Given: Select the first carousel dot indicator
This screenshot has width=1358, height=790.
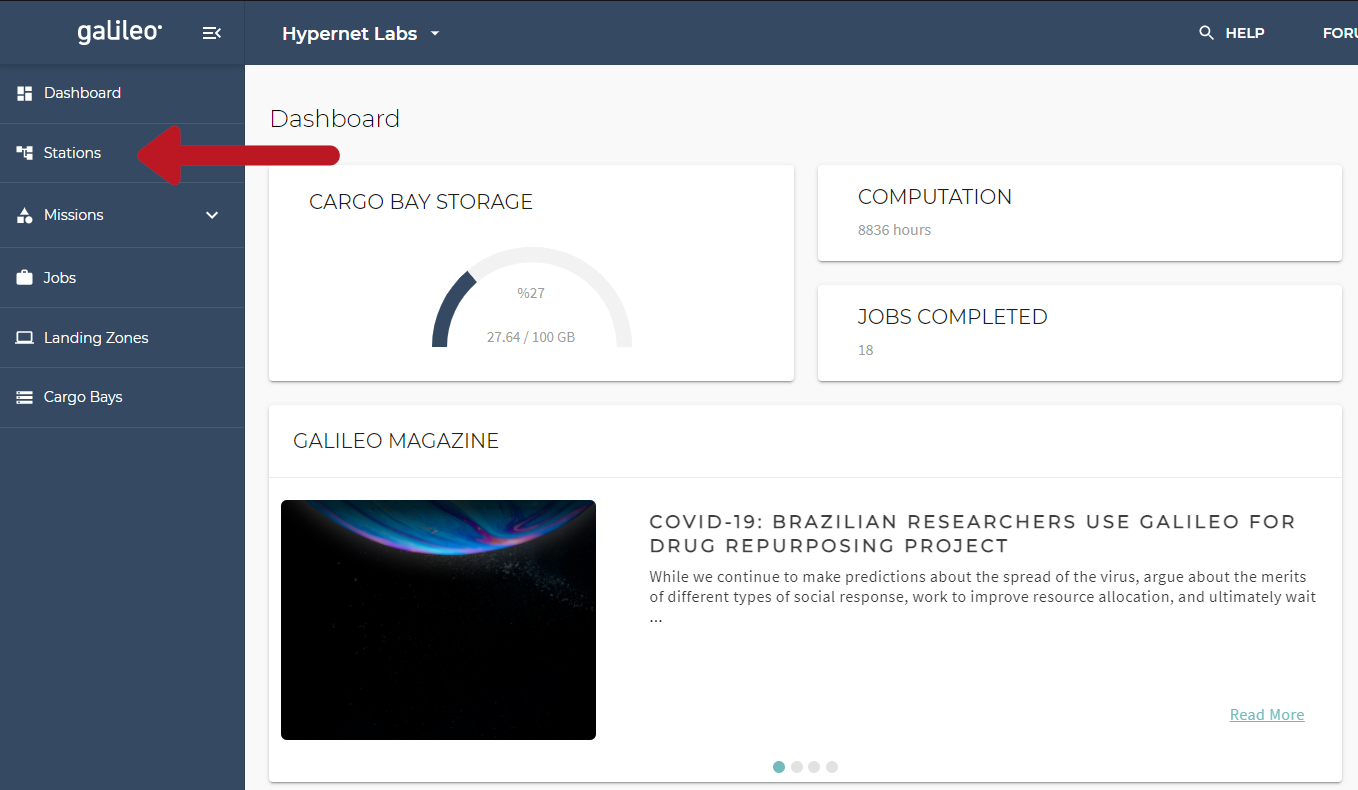Looking at the screenshot, I should tap(779, 767).
